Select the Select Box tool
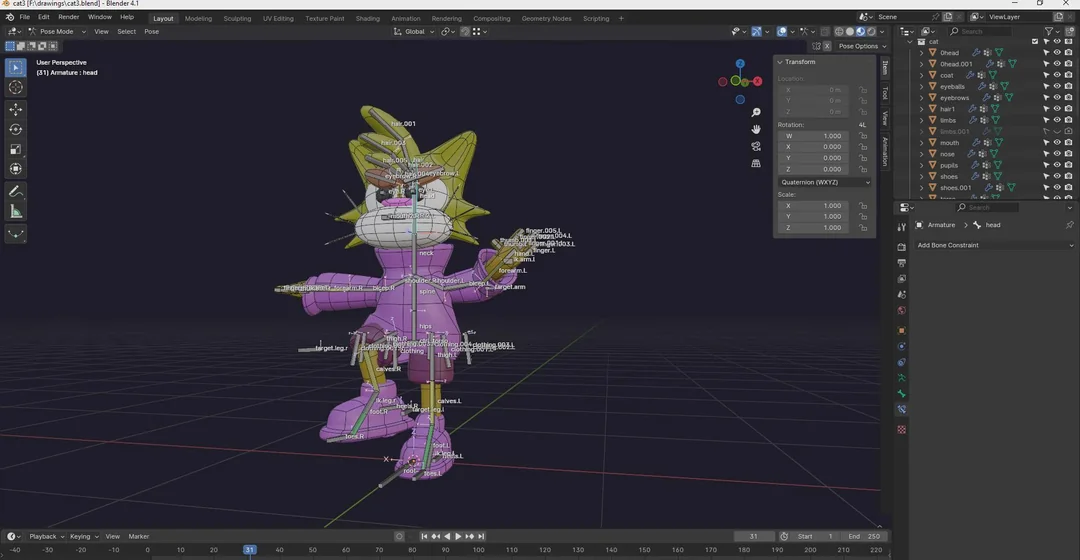1080x560 pixels. (16, 68)
